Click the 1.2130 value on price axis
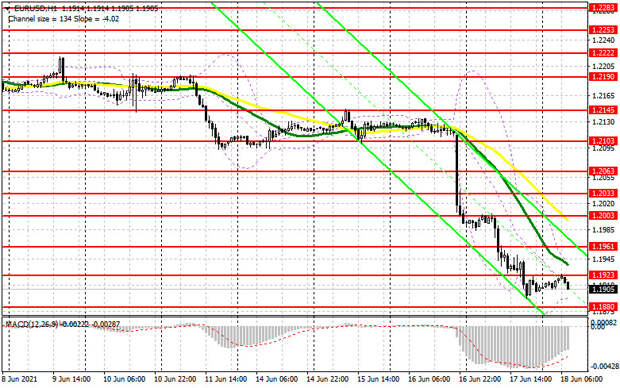Screen dimensions: 620x388 coord(604,122)
